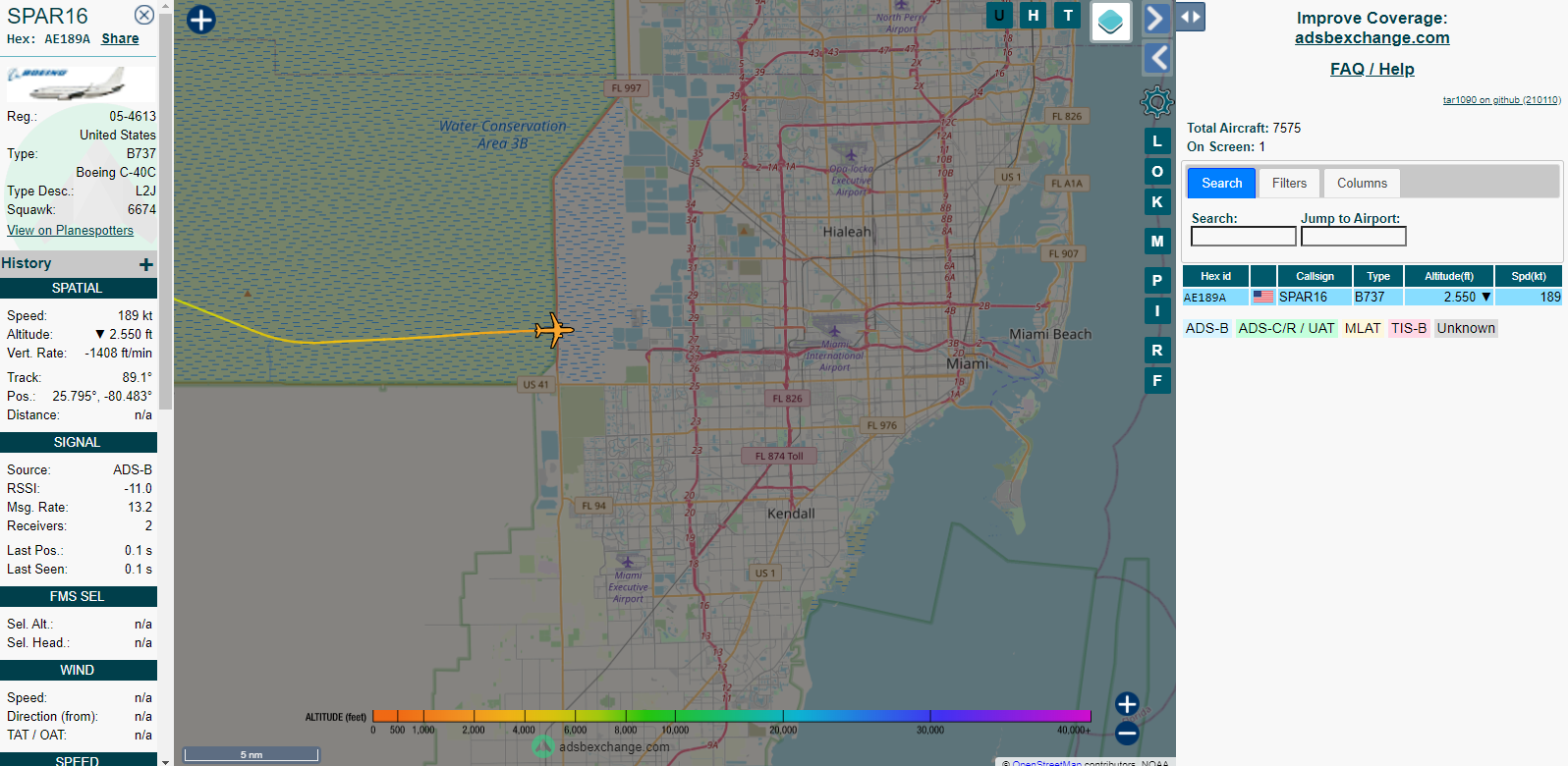Image resolution: width=1568 pixels, height=766 pixels.
Task: Switch to the Filters tab
Action: [1289, 183]
